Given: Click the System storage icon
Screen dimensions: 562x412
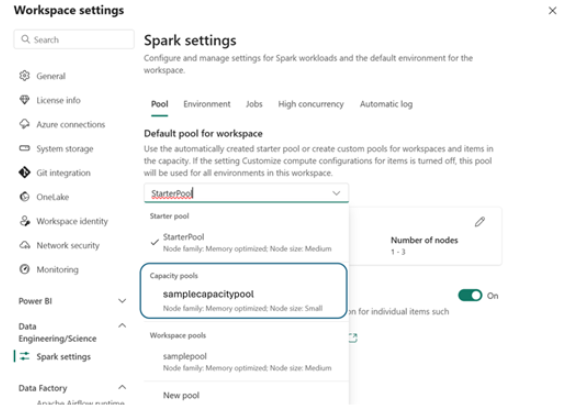Looking at the screenshot, I should pyautogui.click(x=24, y=148).
